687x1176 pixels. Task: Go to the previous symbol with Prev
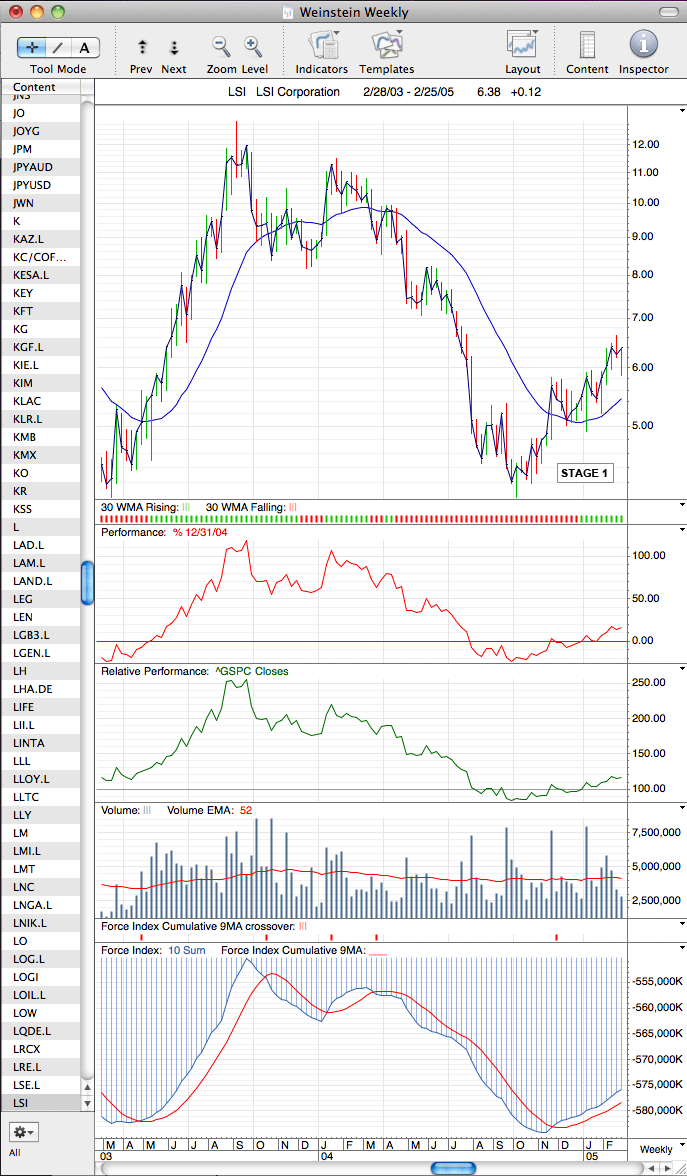142,47
